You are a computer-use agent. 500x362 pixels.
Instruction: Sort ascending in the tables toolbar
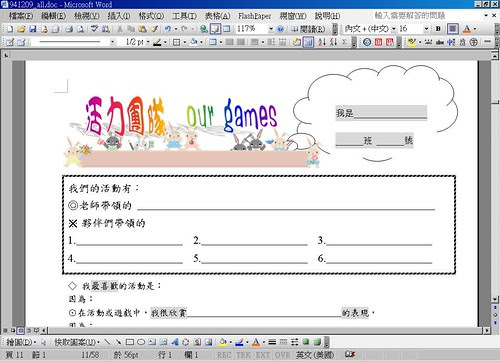322,42
